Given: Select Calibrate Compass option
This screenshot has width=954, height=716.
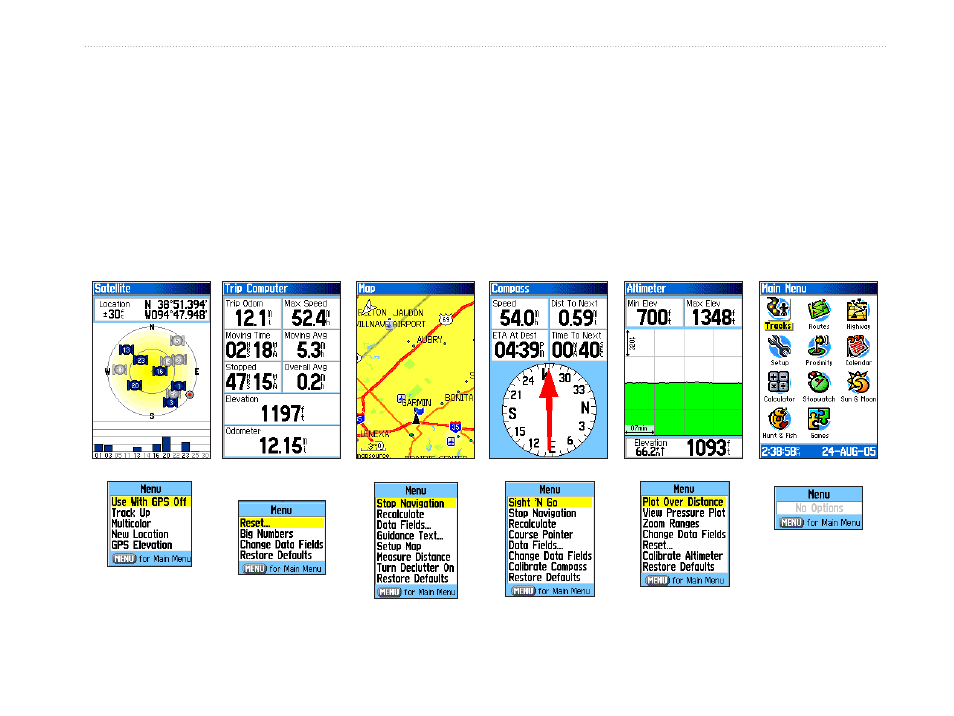Looking at the screenshot, I should pyautogui.click(x=550, y=566).
